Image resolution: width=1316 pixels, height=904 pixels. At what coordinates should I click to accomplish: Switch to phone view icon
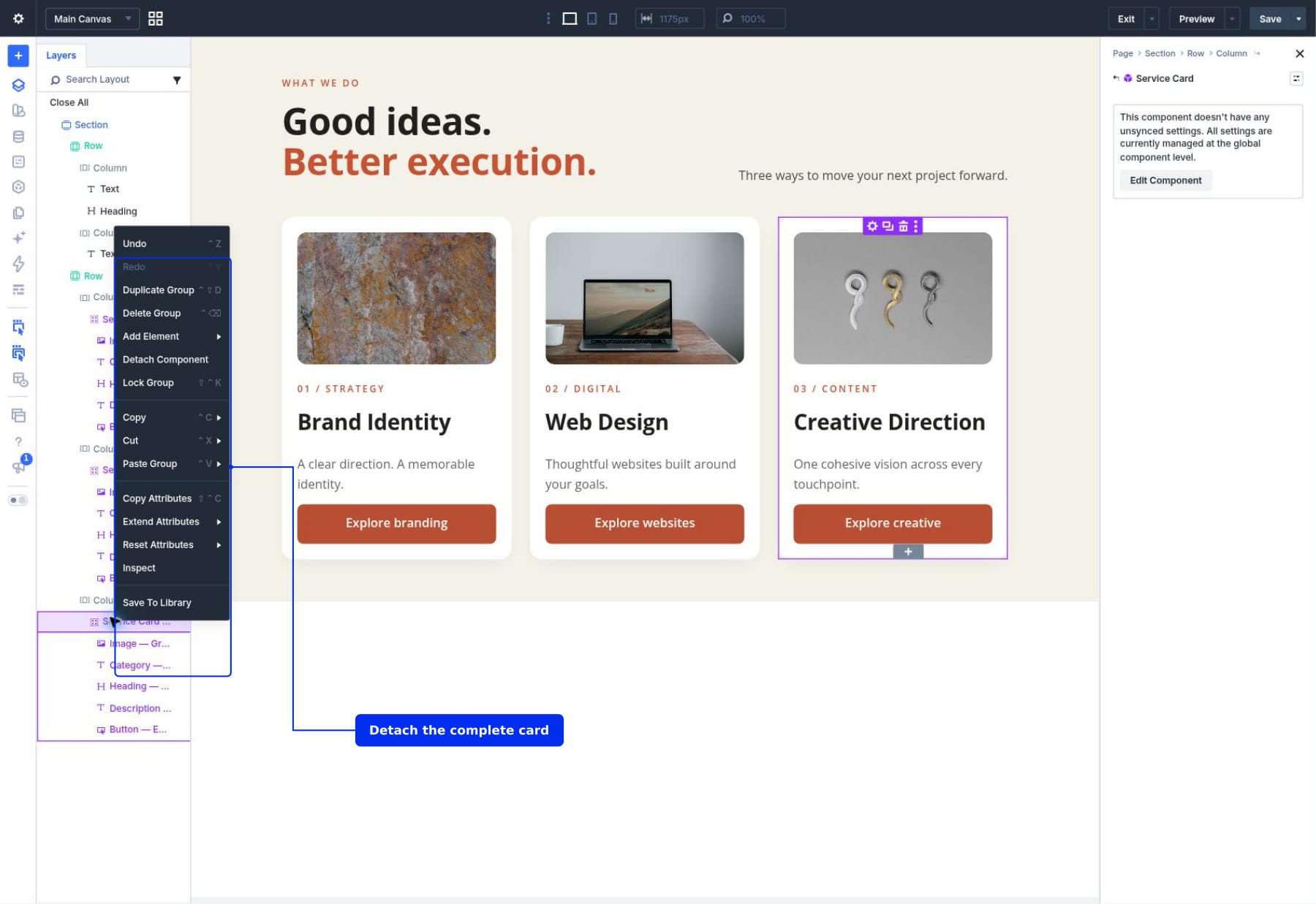[613, 18]
